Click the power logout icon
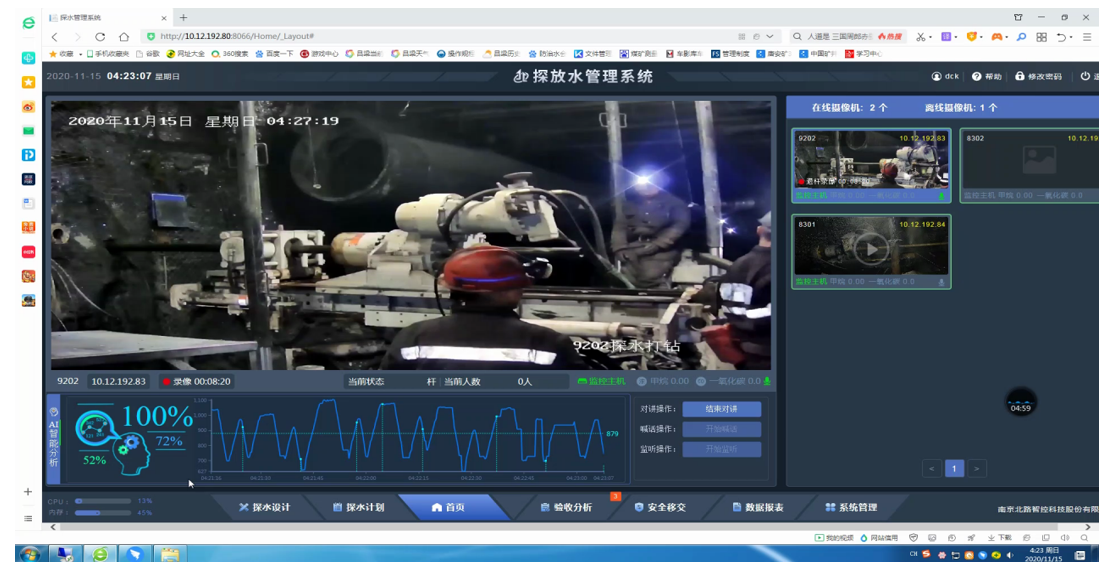1116x562 pixels. [1085, 76]
